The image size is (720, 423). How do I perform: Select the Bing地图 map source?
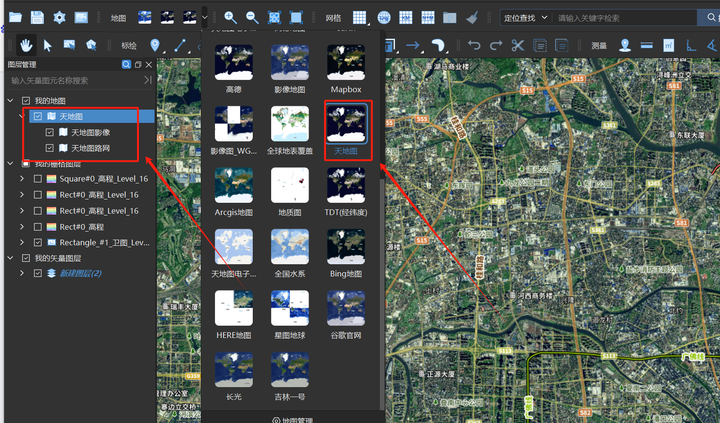[x=346, y=253]
